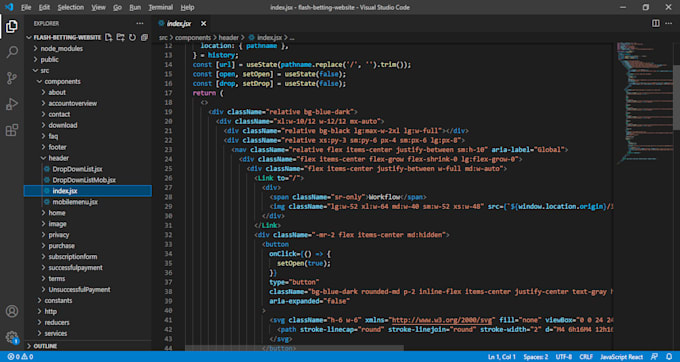The image size is (680, 362).
Task: Open the Manage gear icon
Action: click(x=12, y=337)
